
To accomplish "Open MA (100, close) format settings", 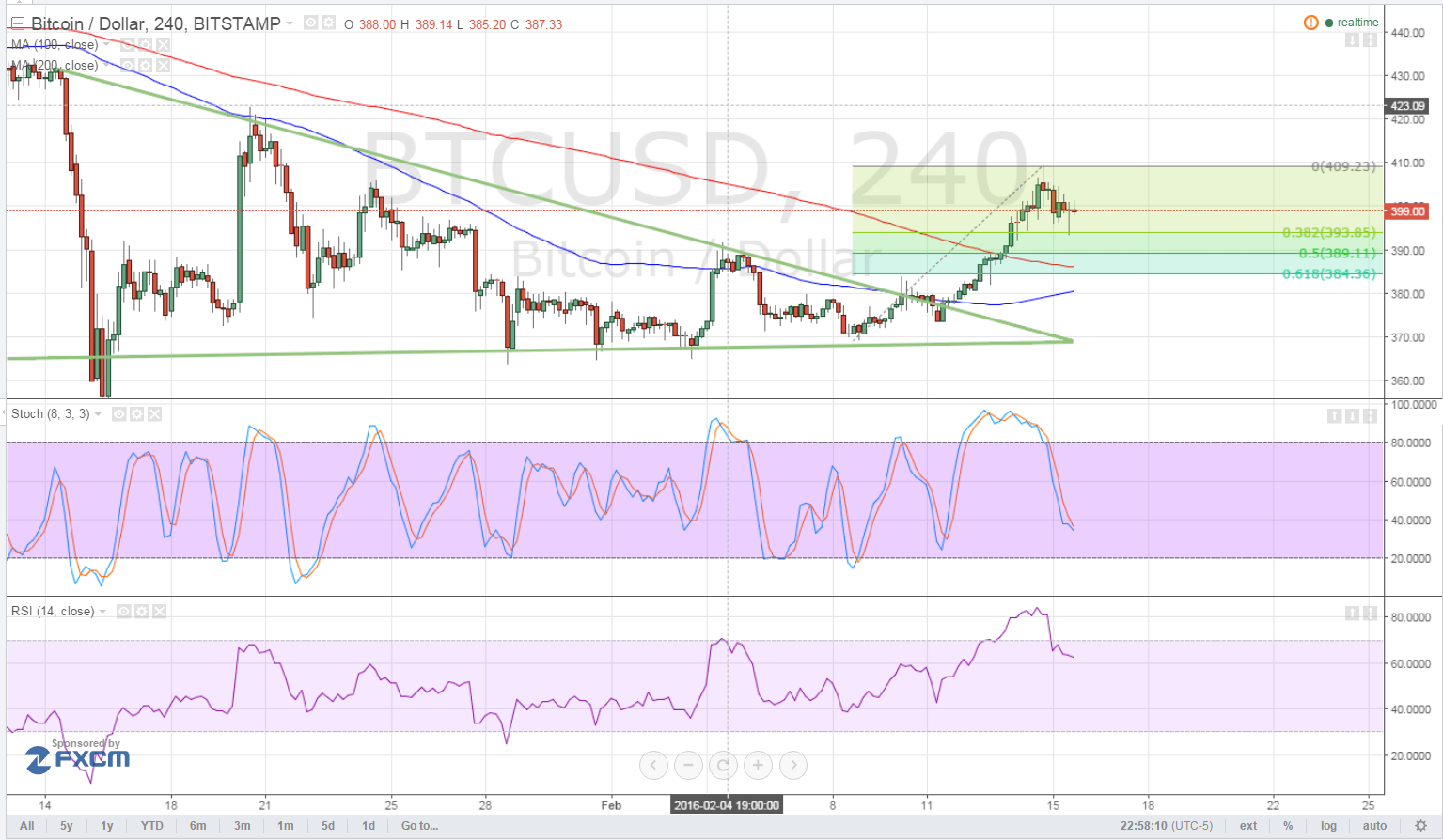I will (146, 44).
